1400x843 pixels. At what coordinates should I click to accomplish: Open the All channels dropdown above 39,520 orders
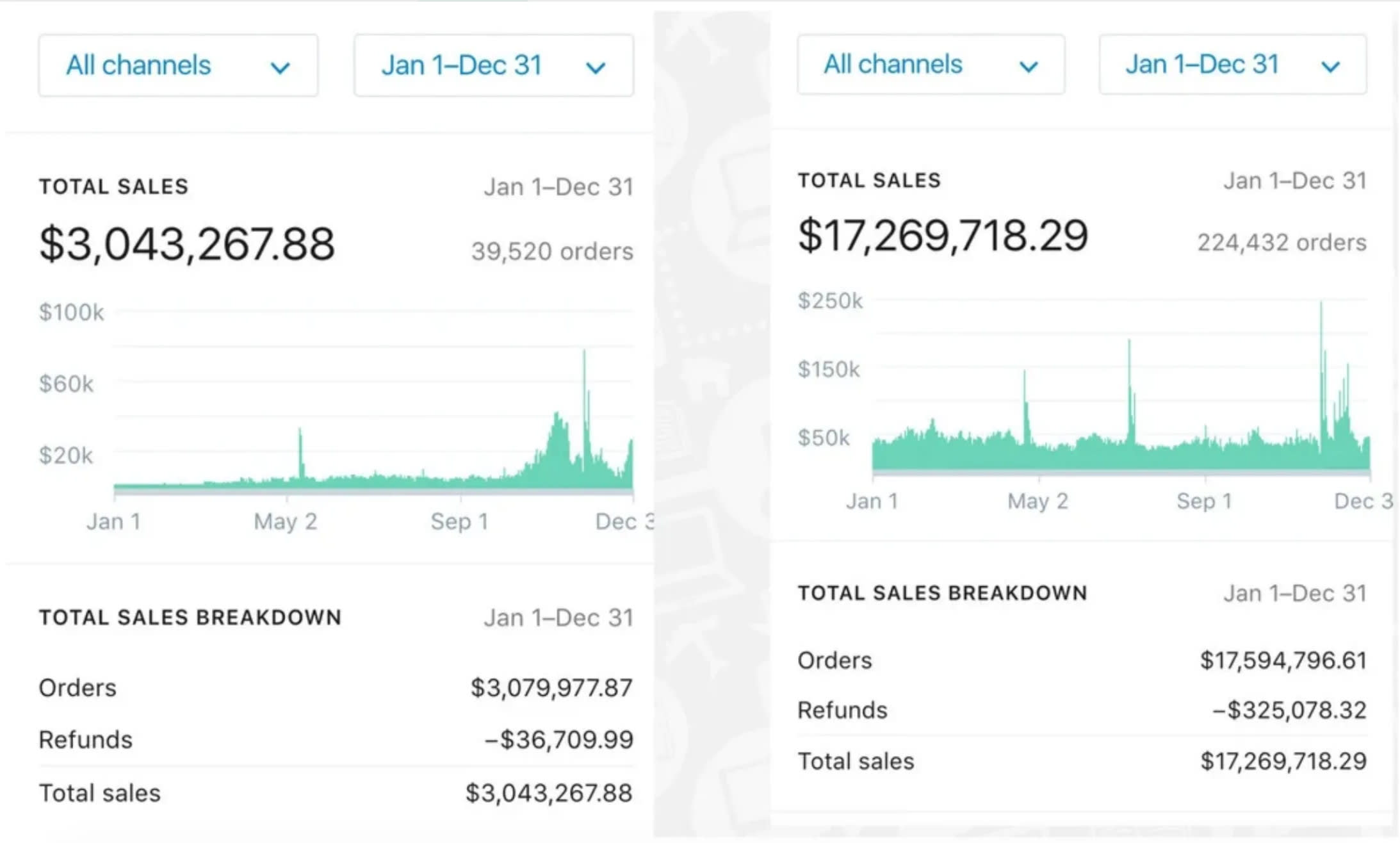pos(178,65)
